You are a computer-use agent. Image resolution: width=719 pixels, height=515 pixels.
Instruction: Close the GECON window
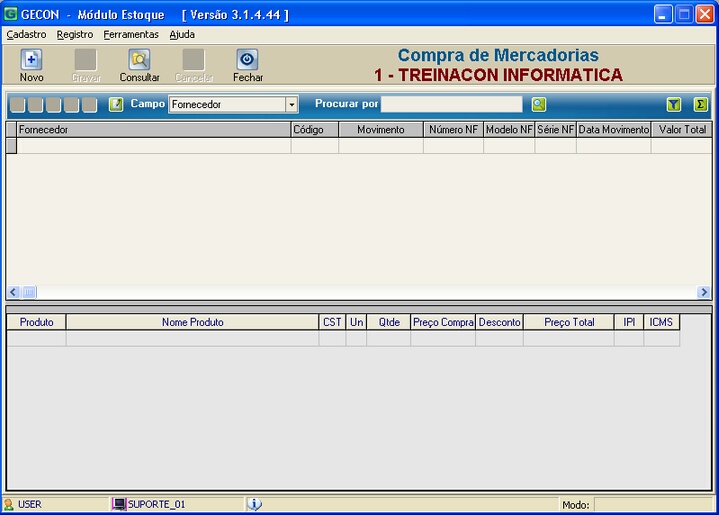click(x=705, y=14)
